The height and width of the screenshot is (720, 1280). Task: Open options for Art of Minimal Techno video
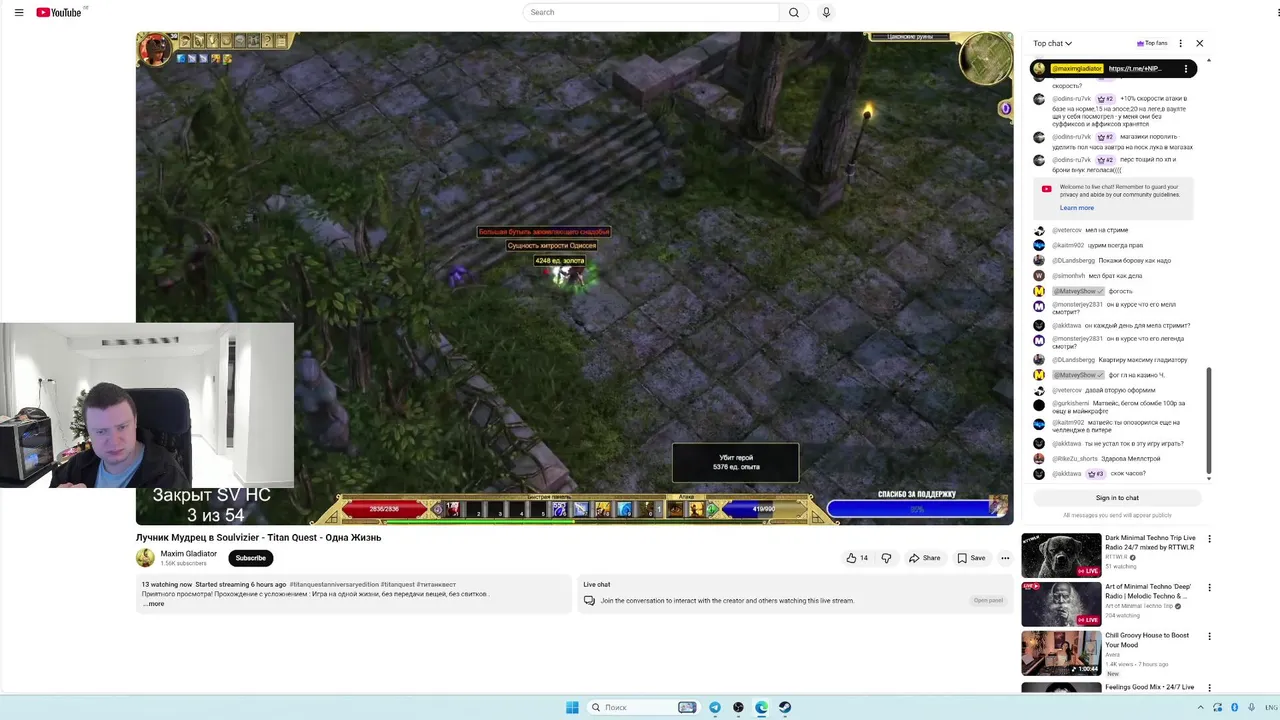1209,588
